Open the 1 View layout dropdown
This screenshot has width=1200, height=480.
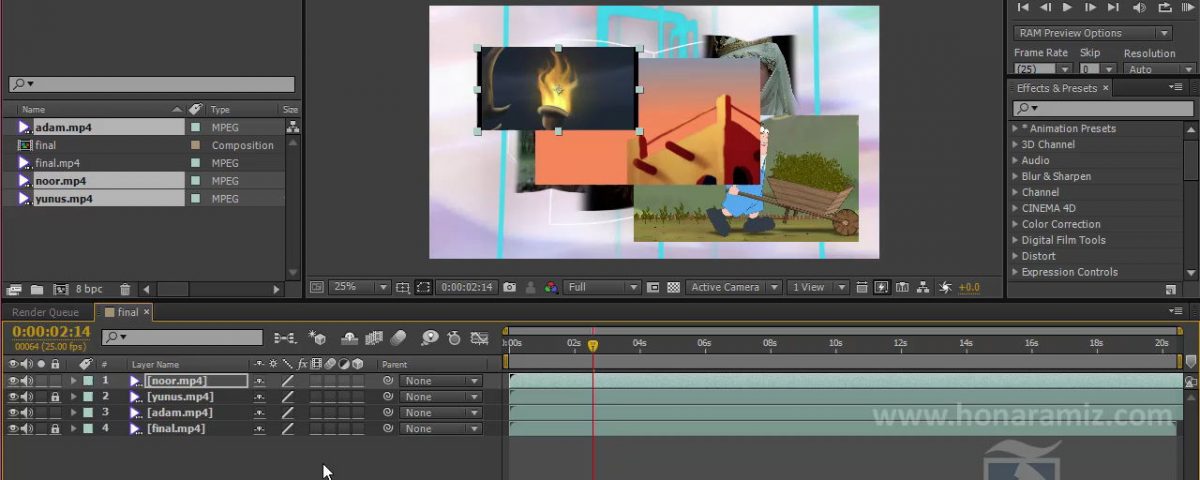819,287
